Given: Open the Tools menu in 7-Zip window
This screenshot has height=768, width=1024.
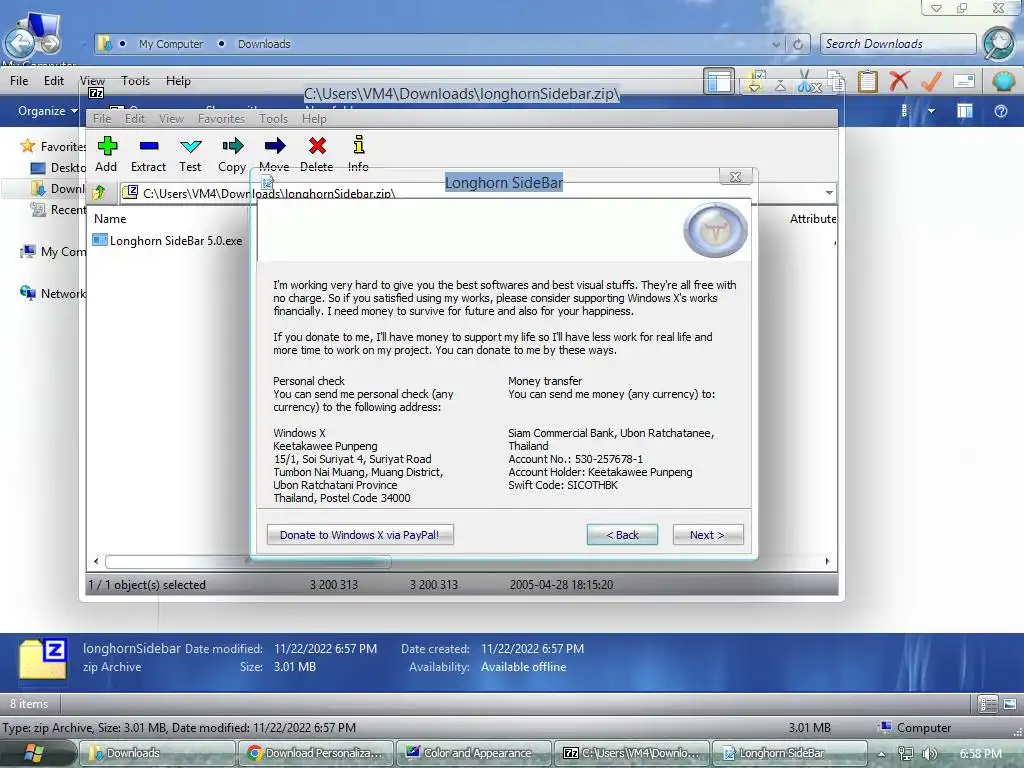Looking at the screenshot, I should coord(273,118).
